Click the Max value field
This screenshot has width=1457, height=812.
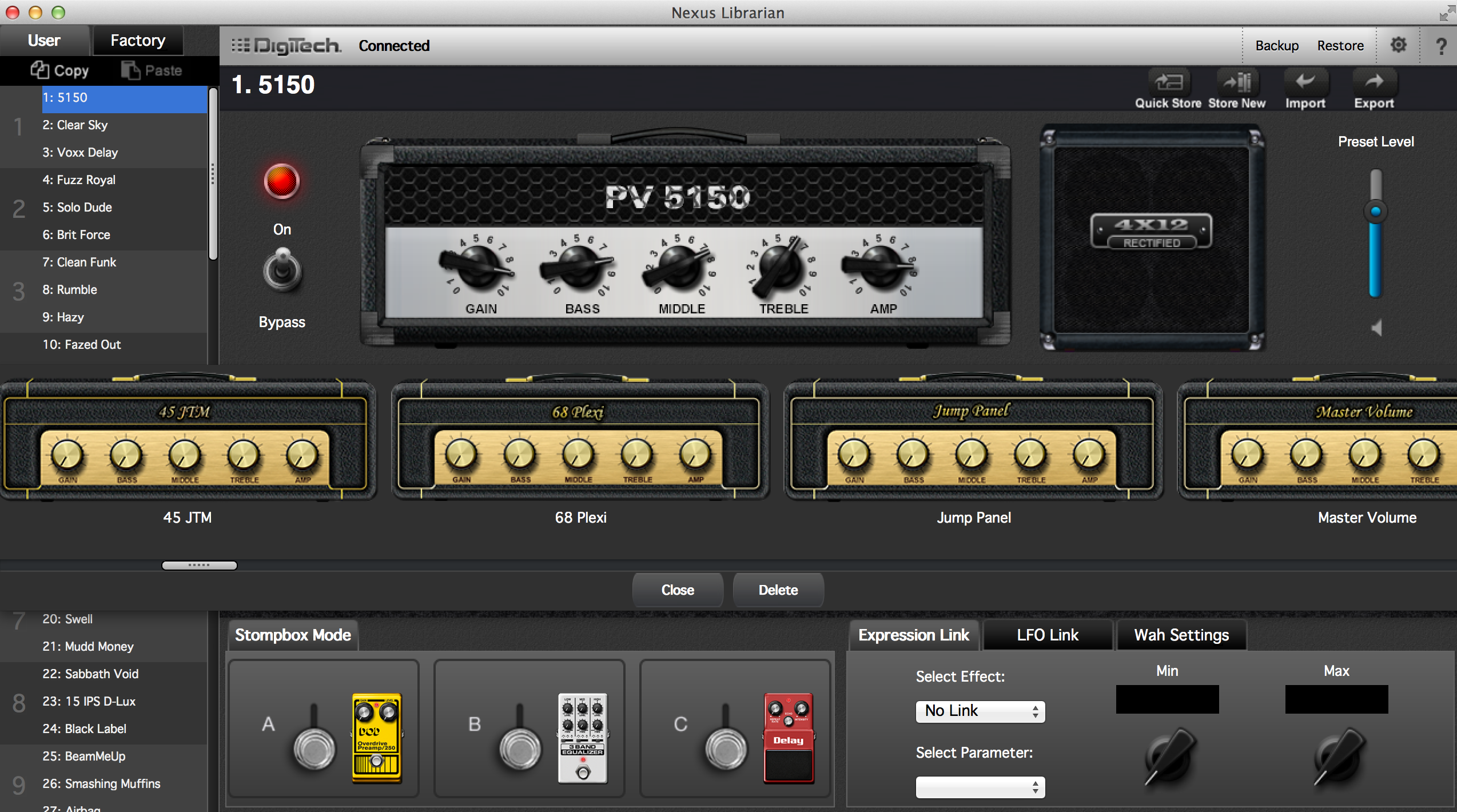[1336, 699]
